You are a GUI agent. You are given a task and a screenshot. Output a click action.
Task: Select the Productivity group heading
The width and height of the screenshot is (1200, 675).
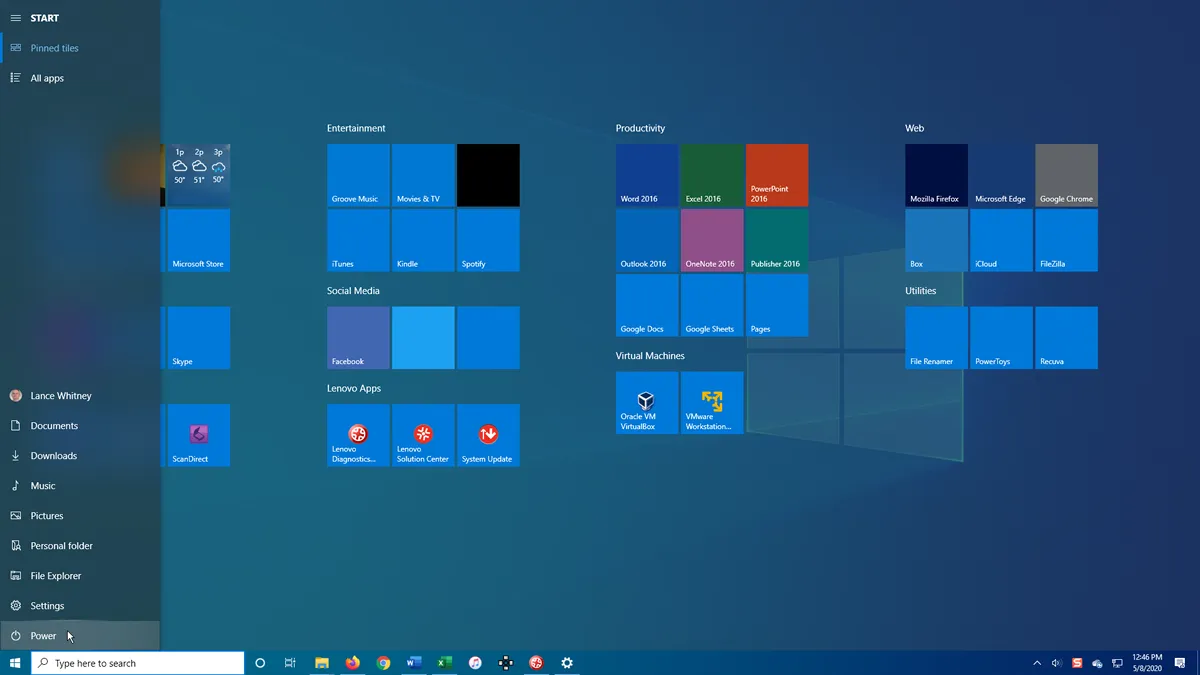coord(640,128)
